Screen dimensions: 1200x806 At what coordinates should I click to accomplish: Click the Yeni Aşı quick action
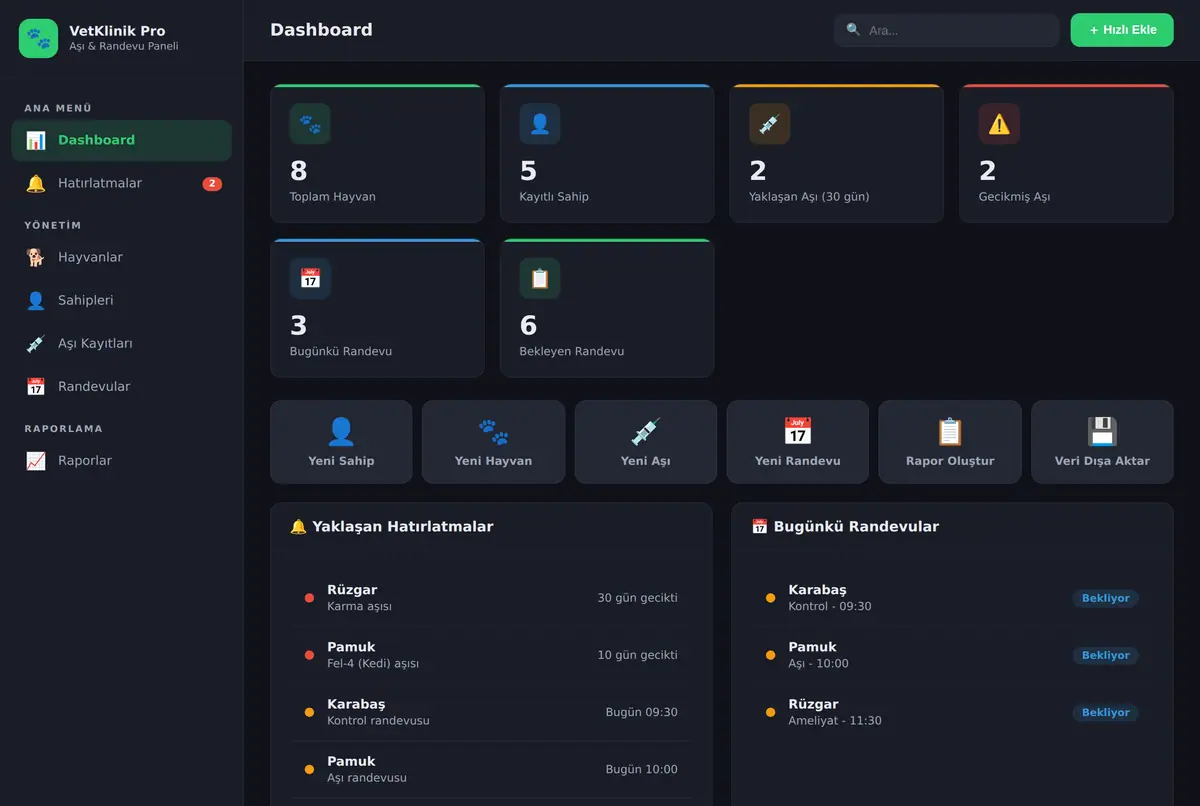(646, 442)
